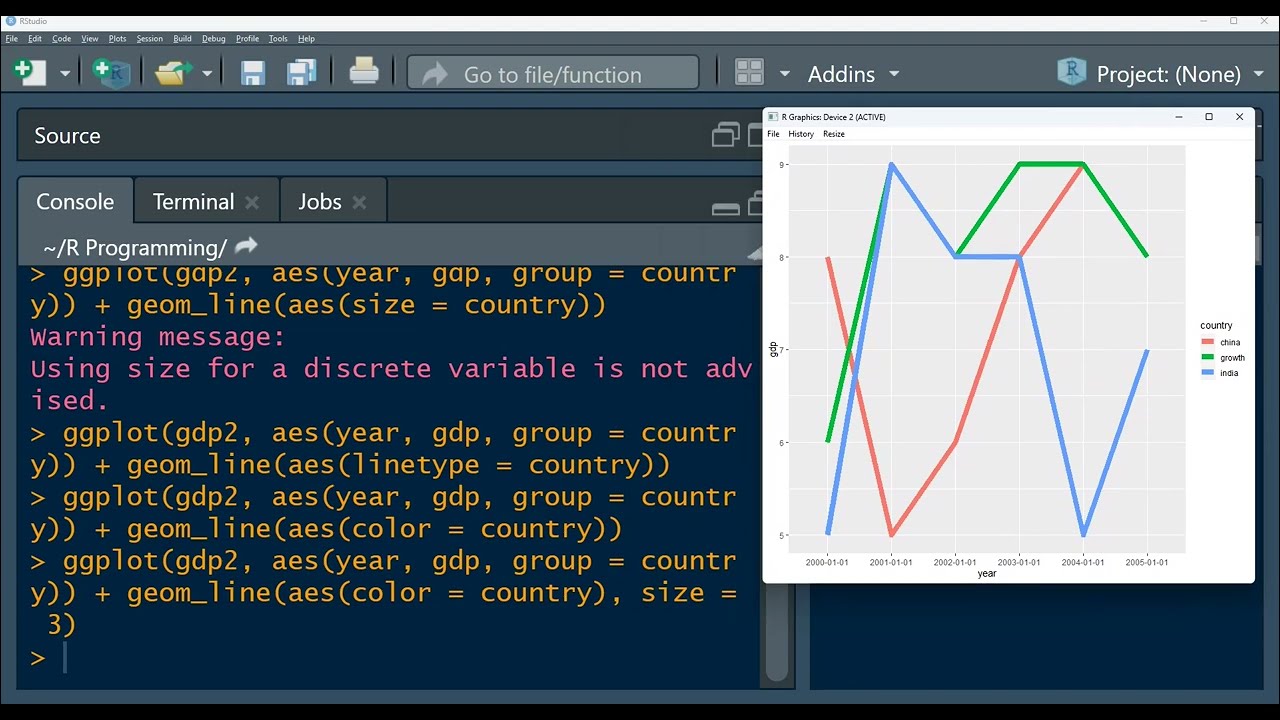Close the Jobs tab

pyautogui.click(x=359, y=202)
